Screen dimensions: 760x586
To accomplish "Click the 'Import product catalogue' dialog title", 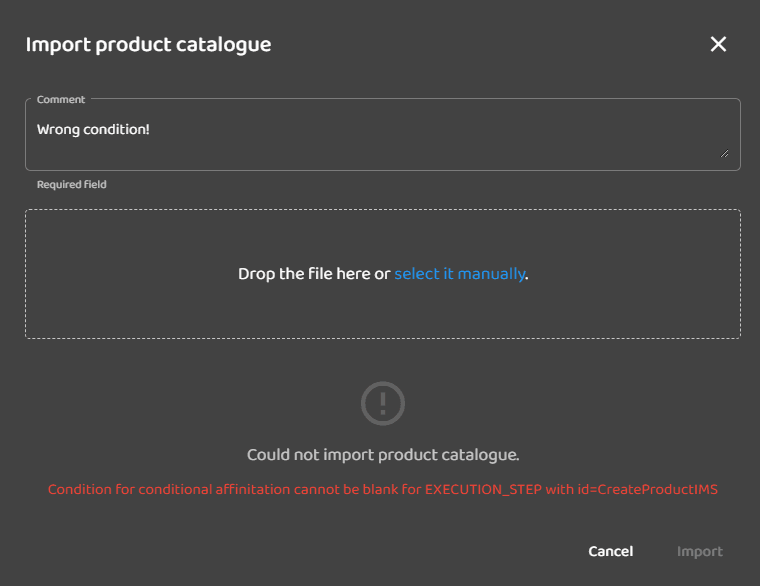I will 148,44.
